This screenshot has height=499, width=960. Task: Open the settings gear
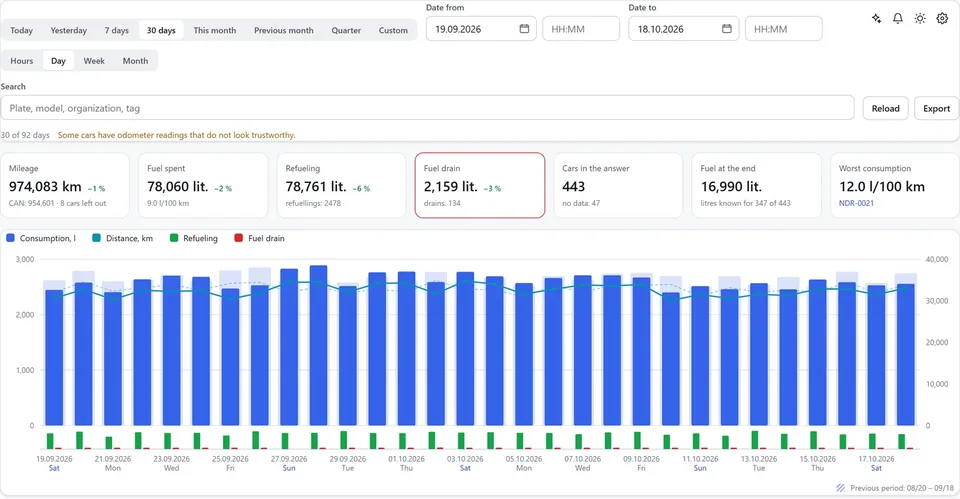(x=942, y=18)
